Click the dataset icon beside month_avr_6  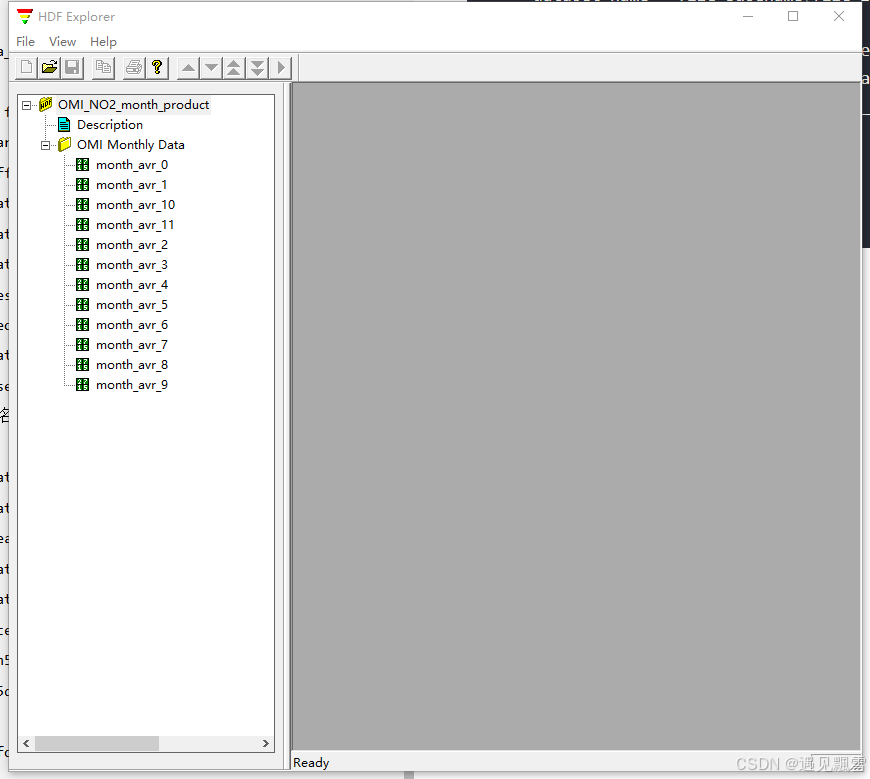pyautogui.click(x=83, y=324)
